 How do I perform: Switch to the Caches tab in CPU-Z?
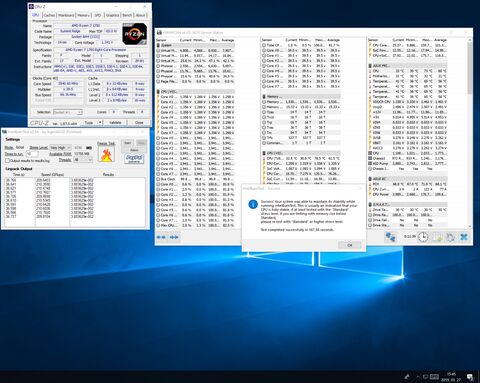(x=49, y=15)
